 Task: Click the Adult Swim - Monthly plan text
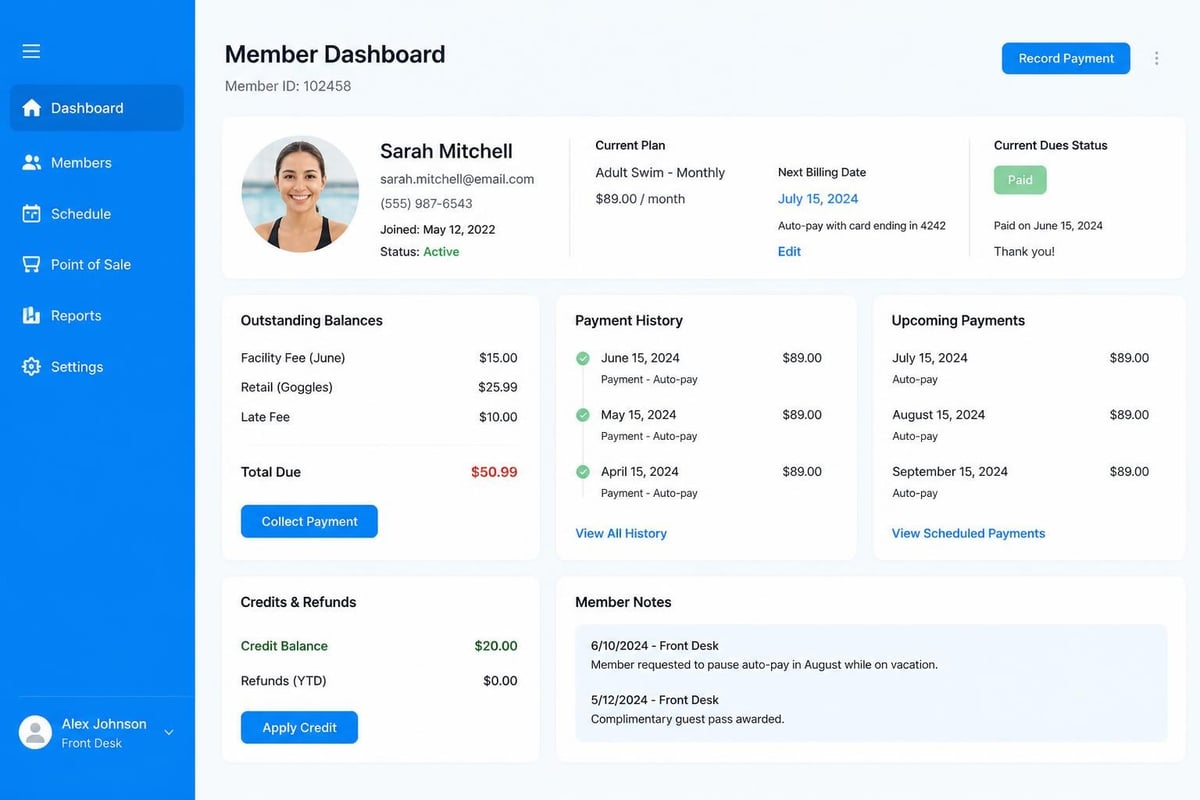(x=660, y=172)
